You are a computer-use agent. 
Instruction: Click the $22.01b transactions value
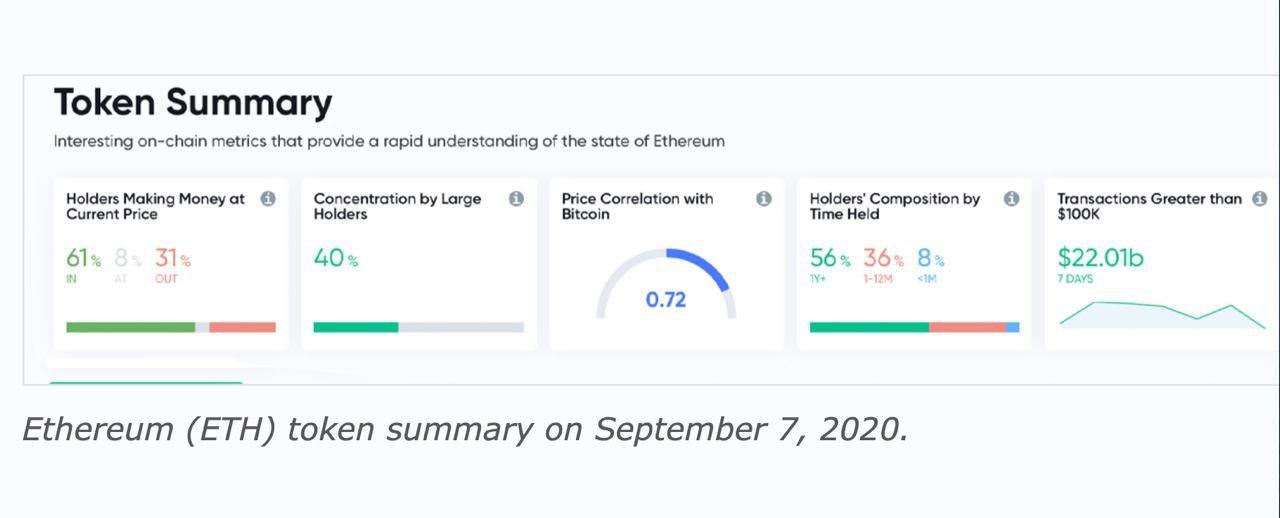coord(1100,258)
